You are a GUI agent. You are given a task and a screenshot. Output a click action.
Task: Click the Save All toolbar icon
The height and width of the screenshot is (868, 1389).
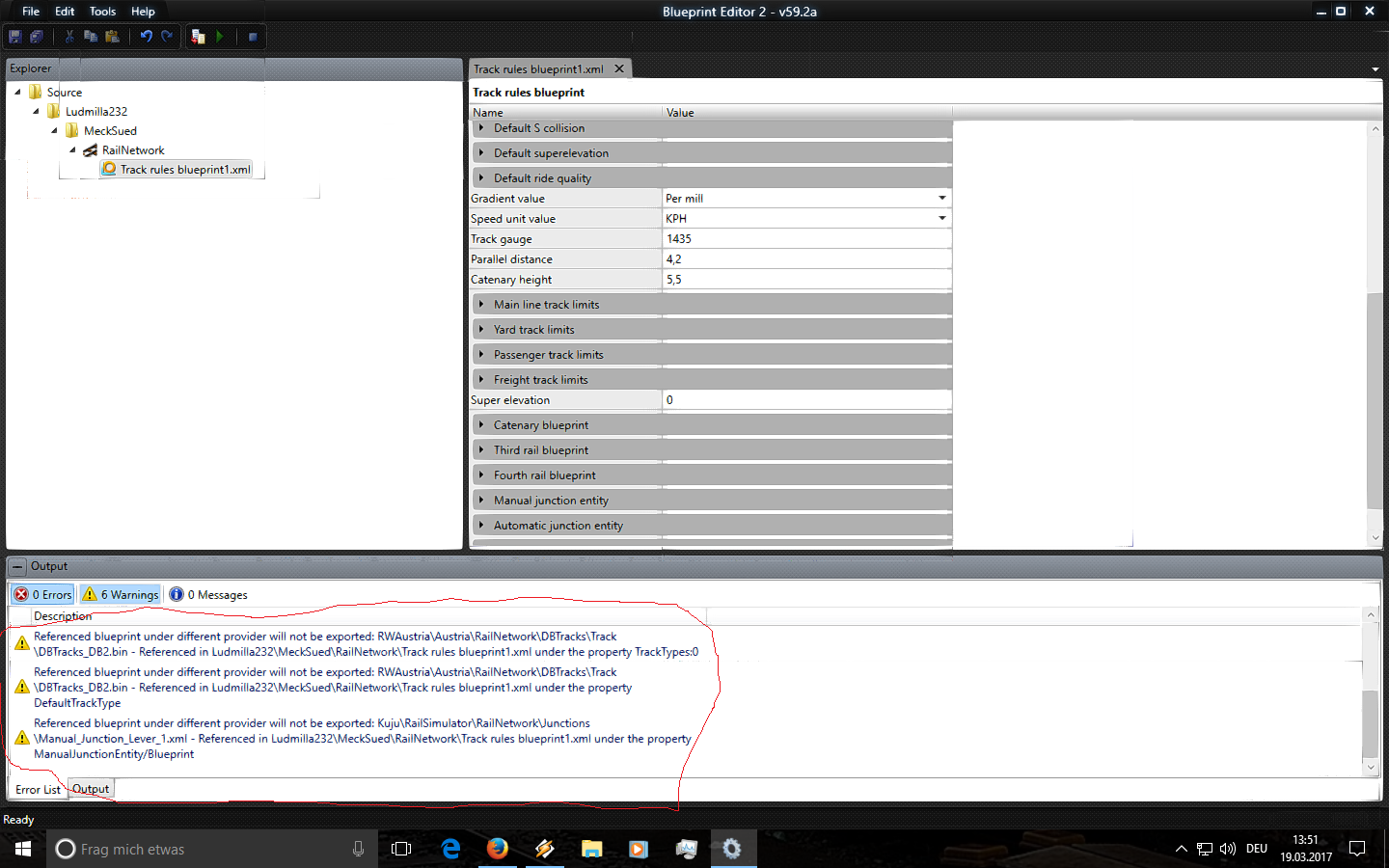pyautogui.click(x=37, y=37)
